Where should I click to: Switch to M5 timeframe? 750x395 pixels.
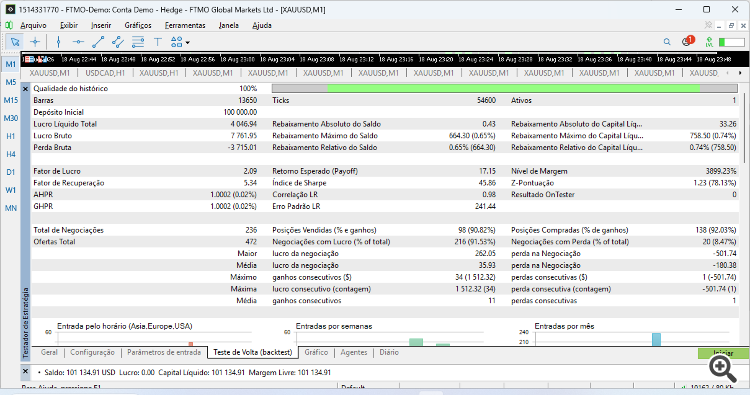pos(11,82)
